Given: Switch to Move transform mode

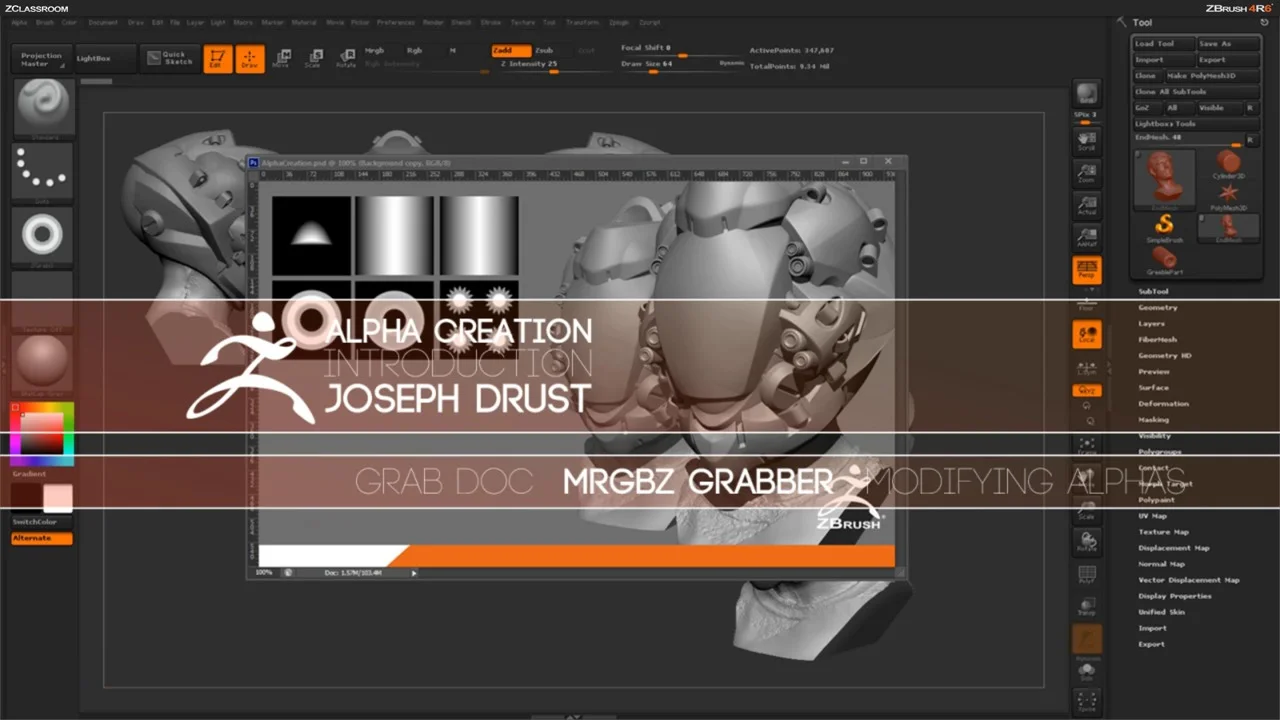Looking at the screenshot, I should click(x=282, y=59).
